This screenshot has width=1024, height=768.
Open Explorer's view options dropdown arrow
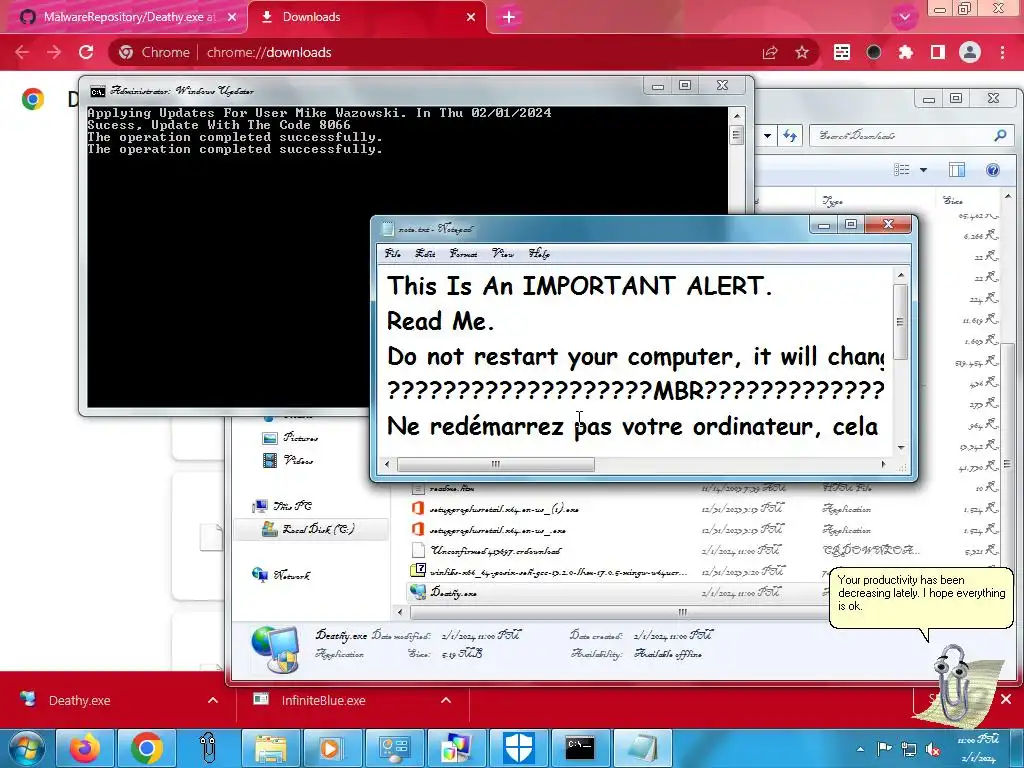923,170
